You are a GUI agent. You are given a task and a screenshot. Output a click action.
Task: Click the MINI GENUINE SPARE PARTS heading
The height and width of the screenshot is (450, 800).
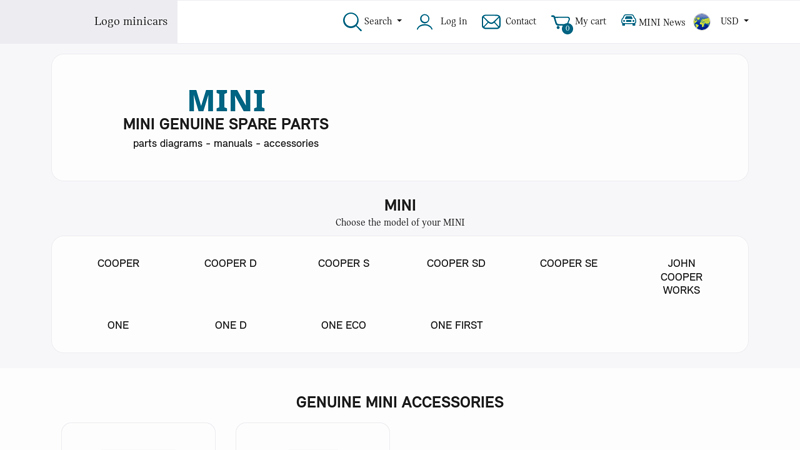[226, 124]
